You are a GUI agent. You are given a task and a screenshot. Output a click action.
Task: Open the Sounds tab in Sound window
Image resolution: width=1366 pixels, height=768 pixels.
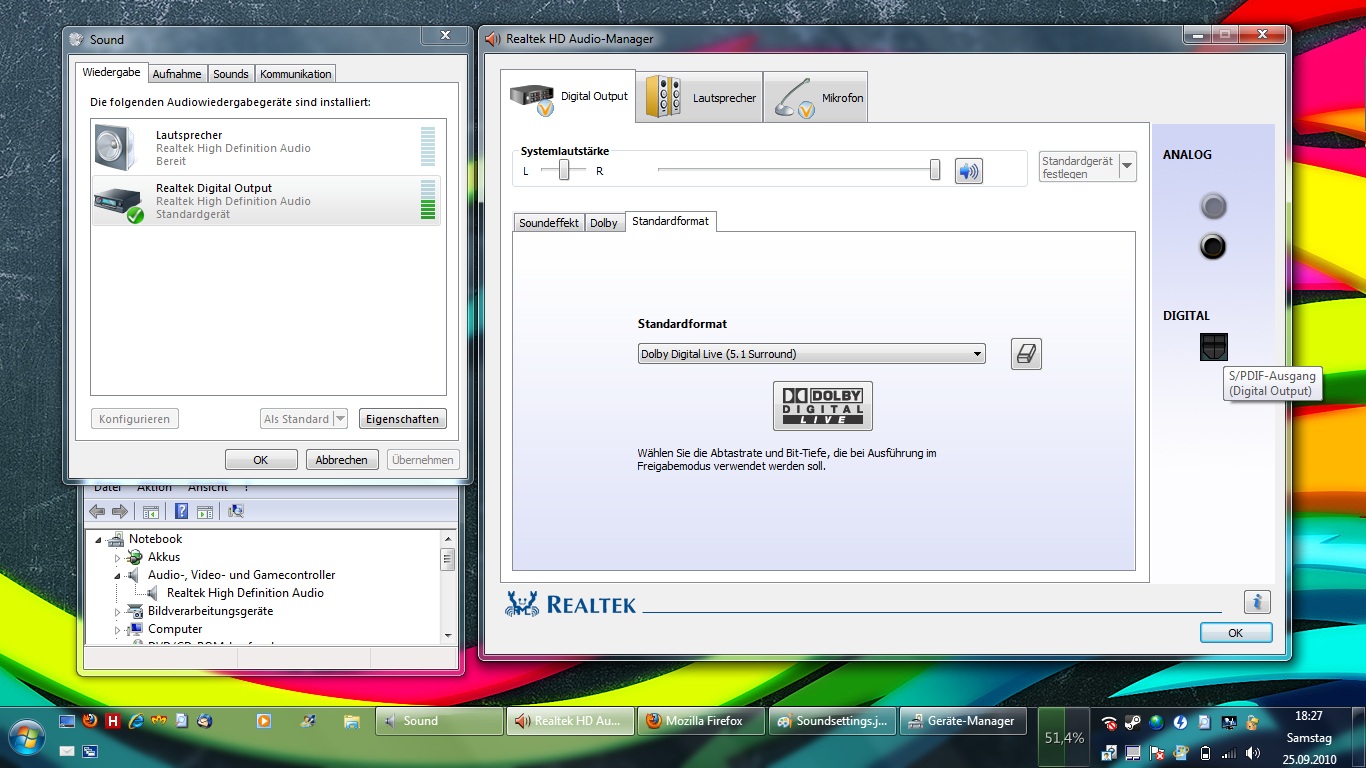point(231,74)
